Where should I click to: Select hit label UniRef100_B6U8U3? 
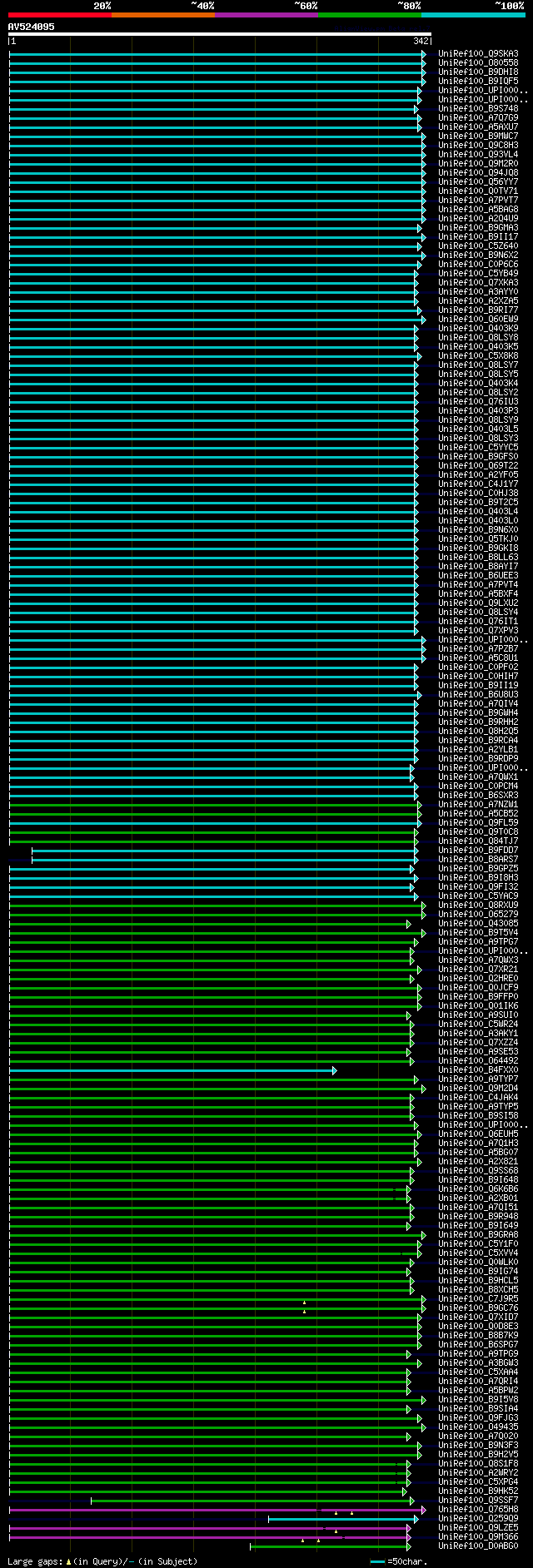click(x=478, y=695)
